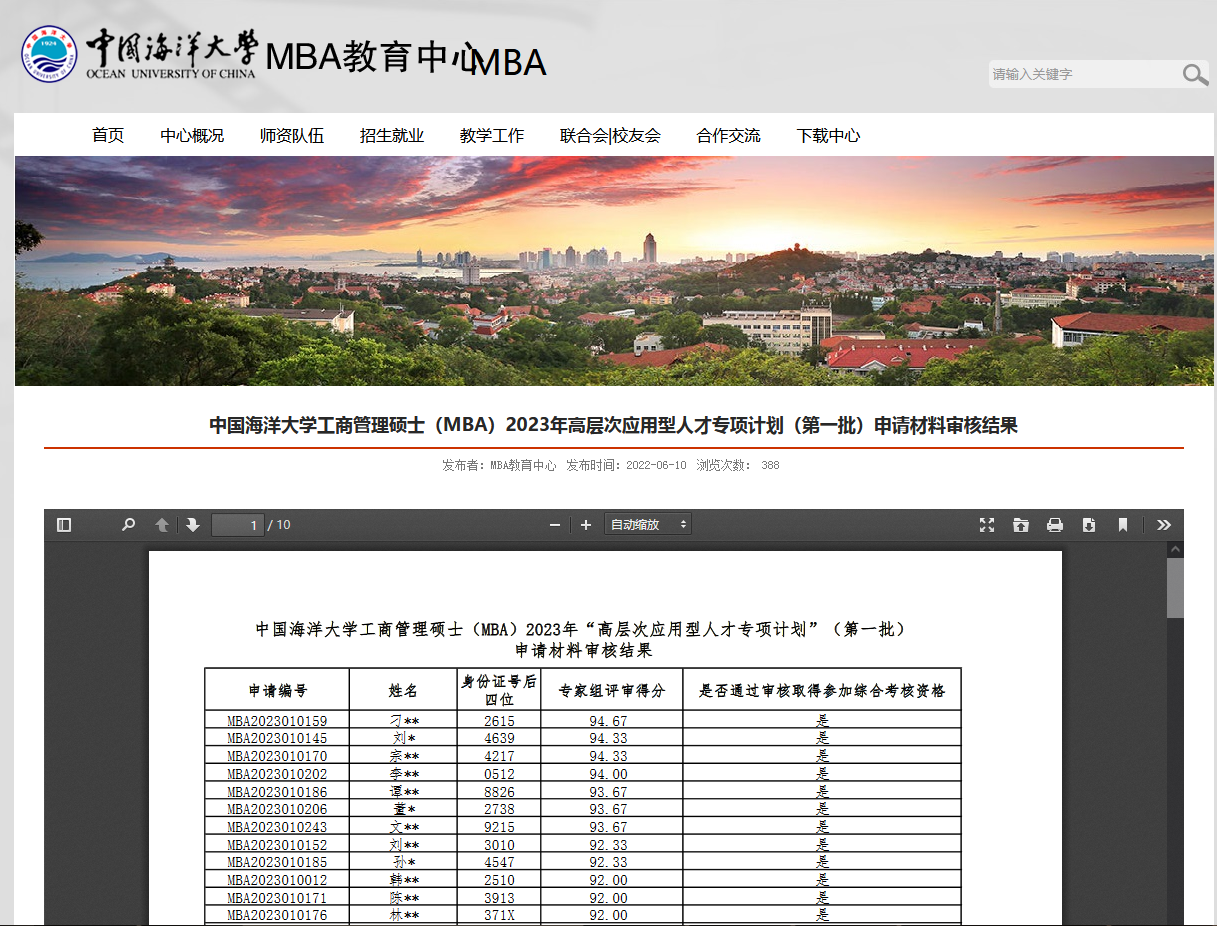Click the ID digits 4639 cell
This screenshot has height=926, width=1217.
point(499,738)
